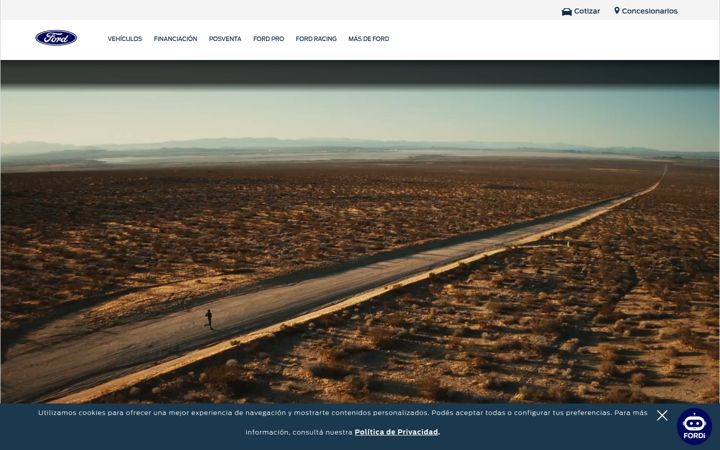Viewport: 720px width, 450px height.
Task: Open the Ford Racing menu
Action: [316, 39]
